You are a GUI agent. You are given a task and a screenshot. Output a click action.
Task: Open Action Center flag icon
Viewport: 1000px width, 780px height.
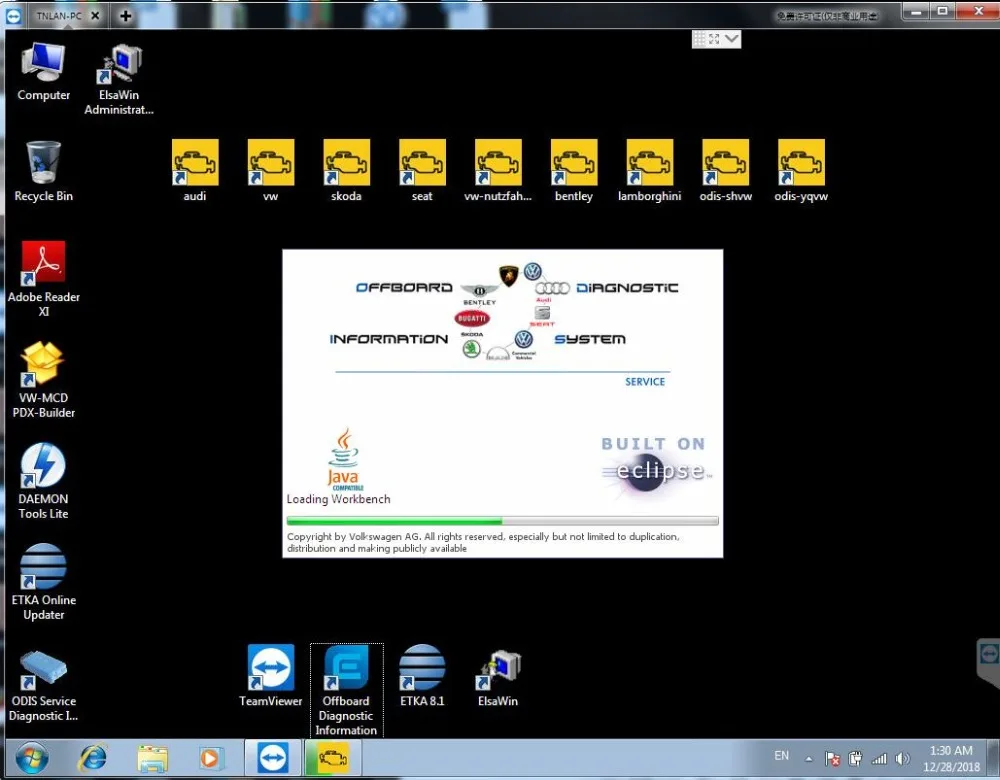pyautogui.click(x=832, y=758)
